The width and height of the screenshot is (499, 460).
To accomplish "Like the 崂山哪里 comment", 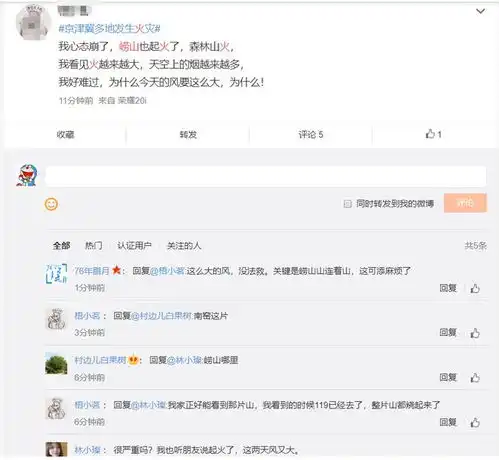I will [475, 377].
